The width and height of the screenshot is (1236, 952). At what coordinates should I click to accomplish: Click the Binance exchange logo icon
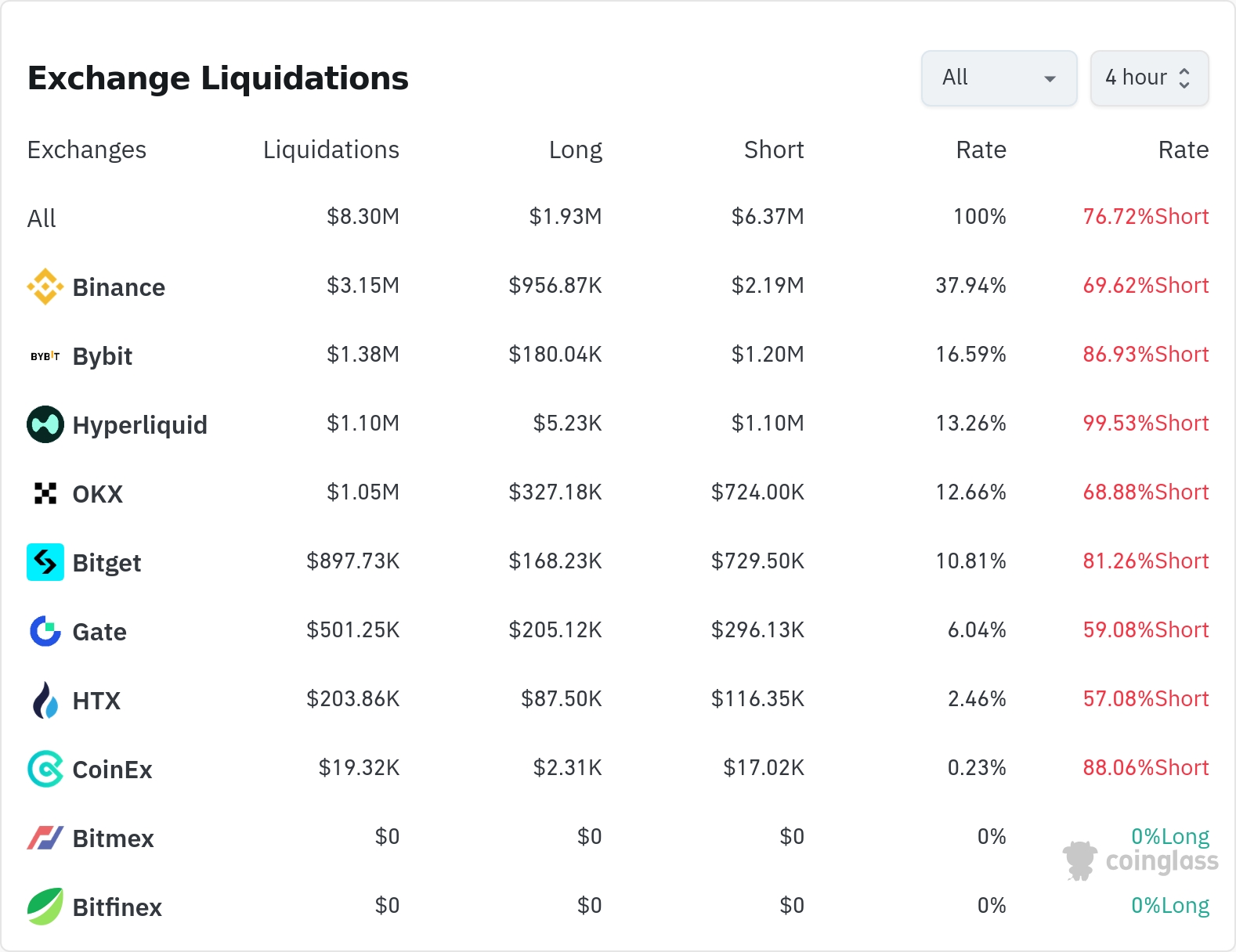[45, 287]
